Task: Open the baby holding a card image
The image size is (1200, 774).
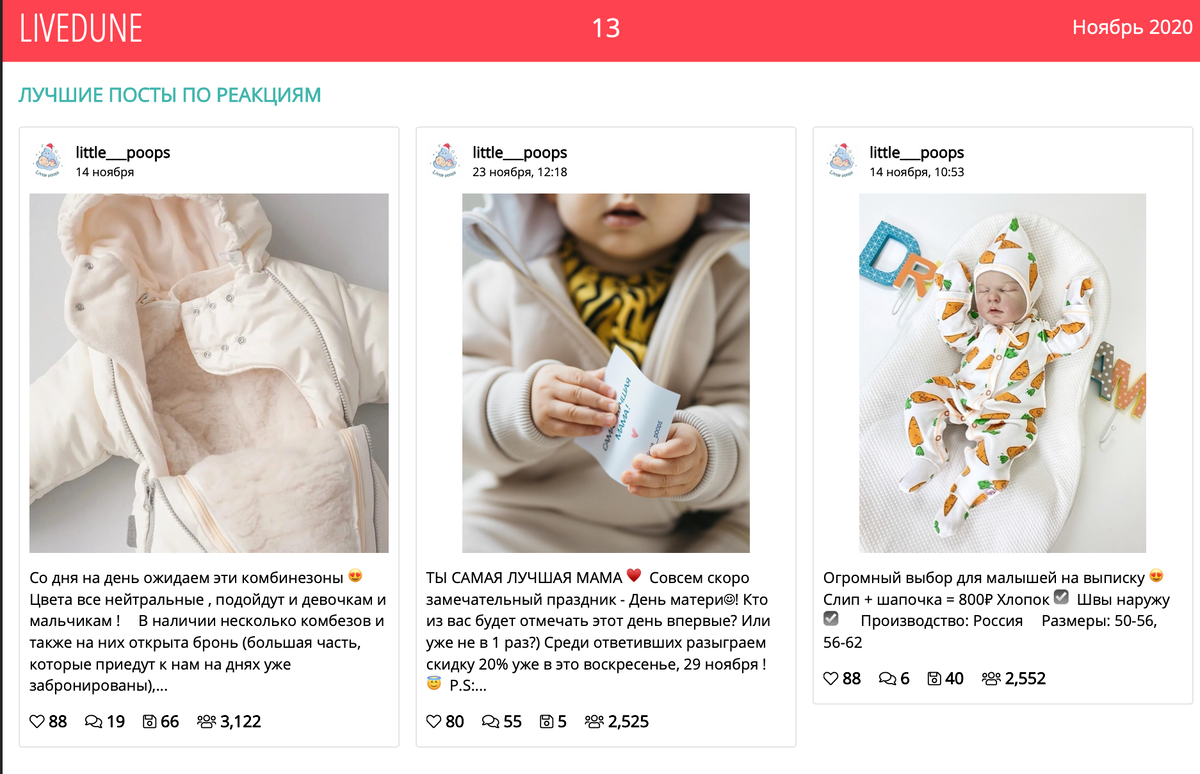Action: pos(606,373)
